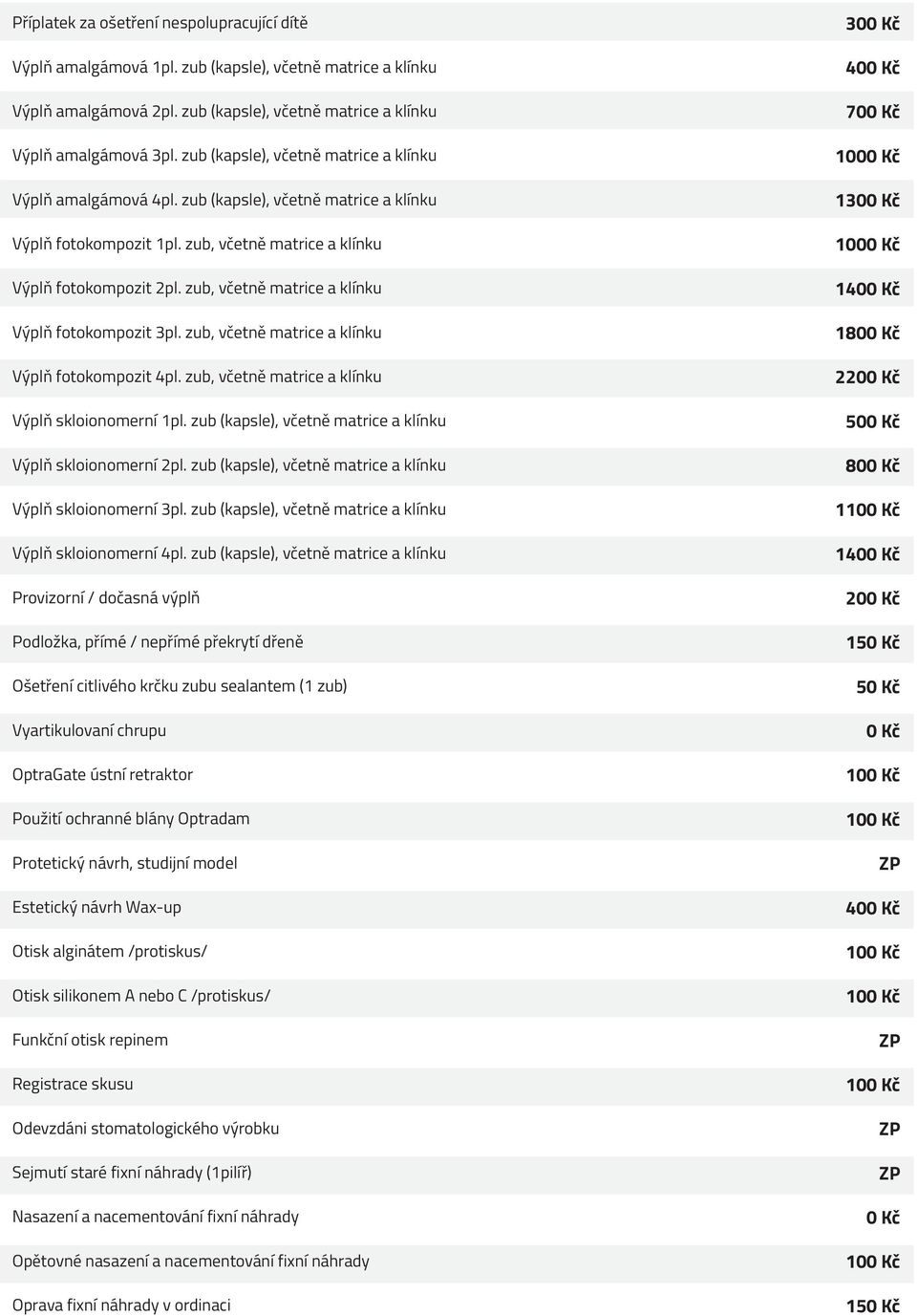Image resolution: width=917 pixels, height=1316 pixels.
Task: Select Použití ochranné blány Optradam row
Action: tap(457, 819)
